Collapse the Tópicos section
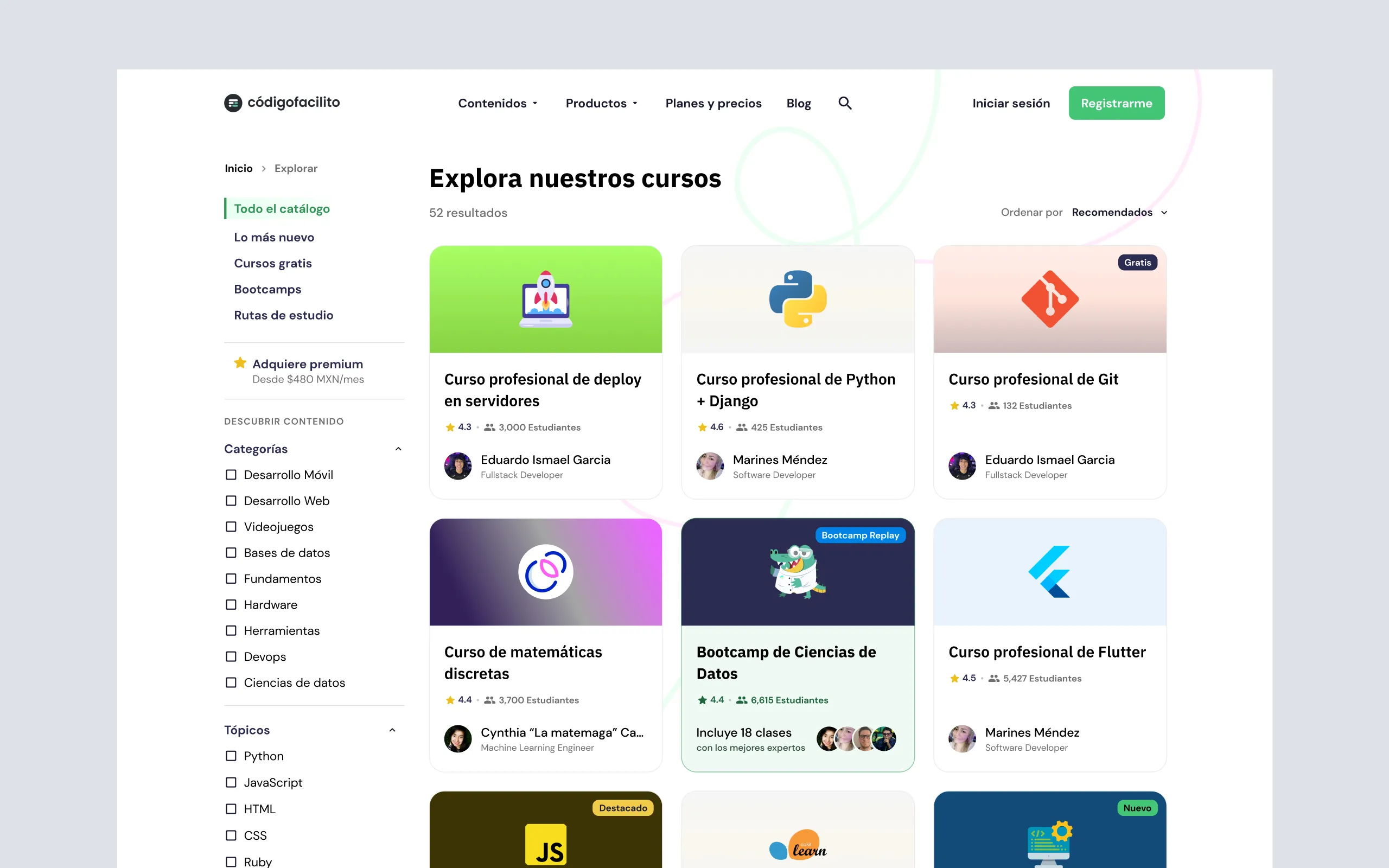The height and width of the screenshot is (868, 1389). 392,730
